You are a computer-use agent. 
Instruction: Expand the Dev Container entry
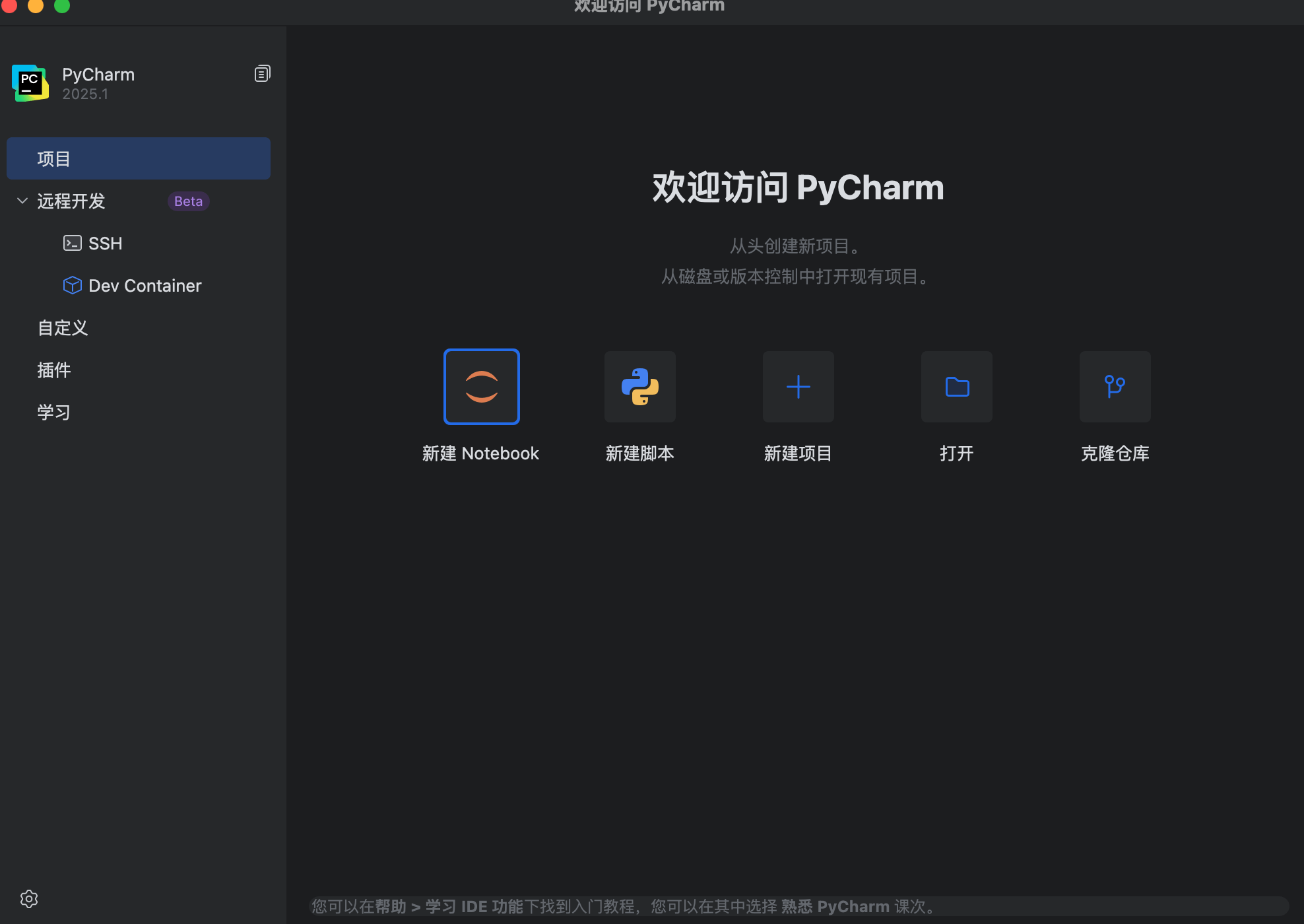click(145, 285)
